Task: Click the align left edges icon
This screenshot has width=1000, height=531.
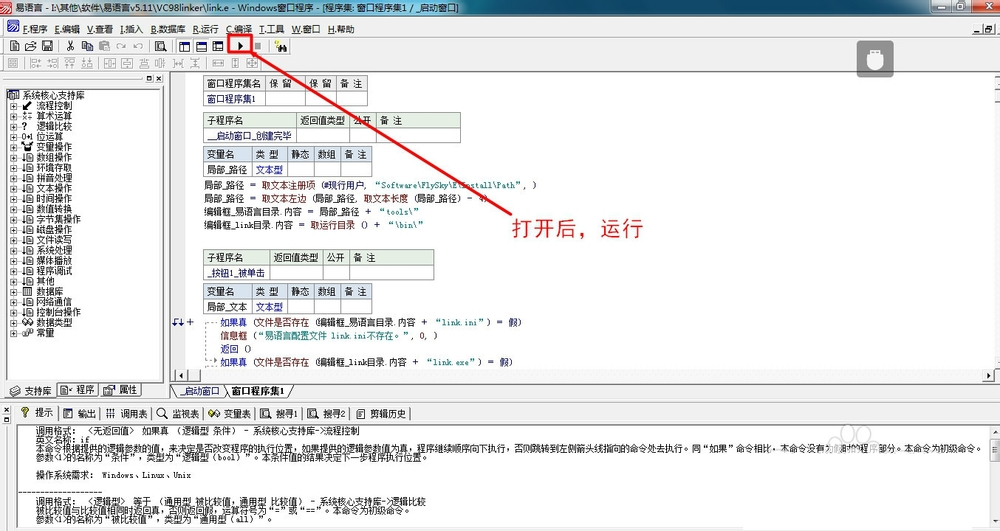Action: coord(36,63)
